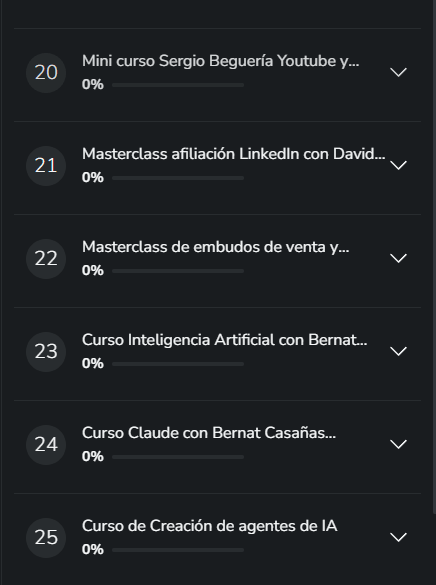The image size is (436, 585).
Task: Expand Curso Claude con Bernat chevron
Action: click(x=398, y=444)
